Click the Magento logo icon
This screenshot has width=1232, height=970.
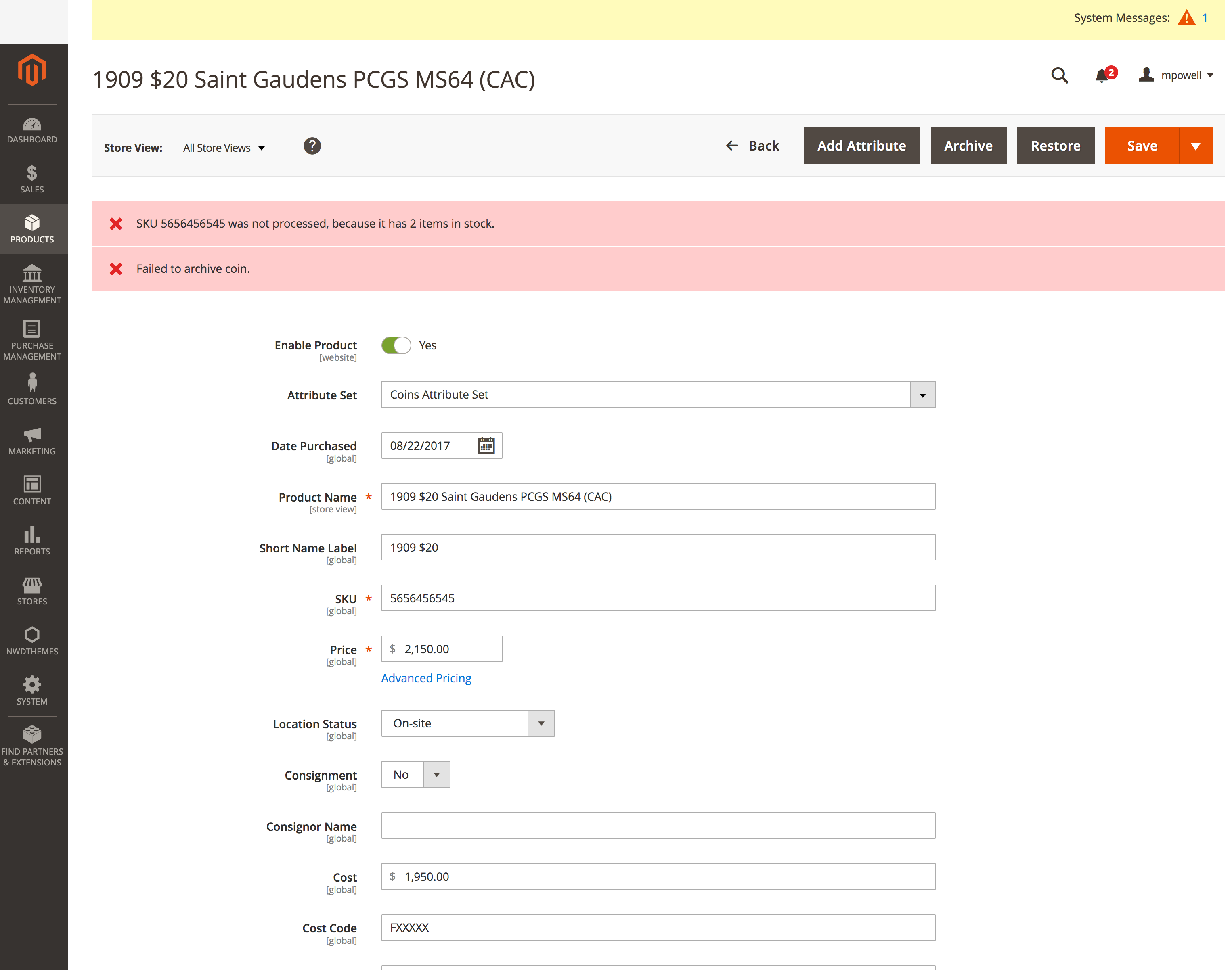[x=32, y=71]
